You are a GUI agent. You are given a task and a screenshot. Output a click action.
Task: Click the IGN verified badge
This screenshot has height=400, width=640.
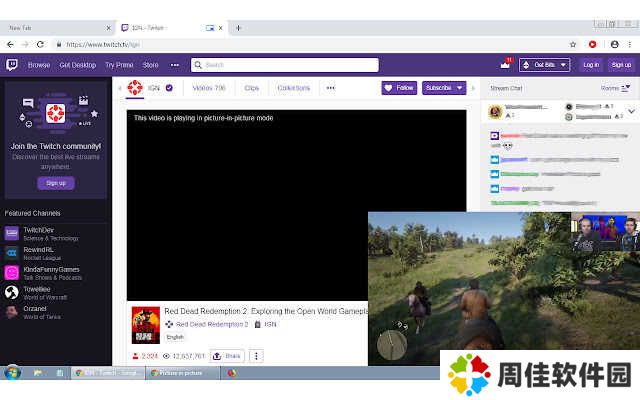(169, 88)
